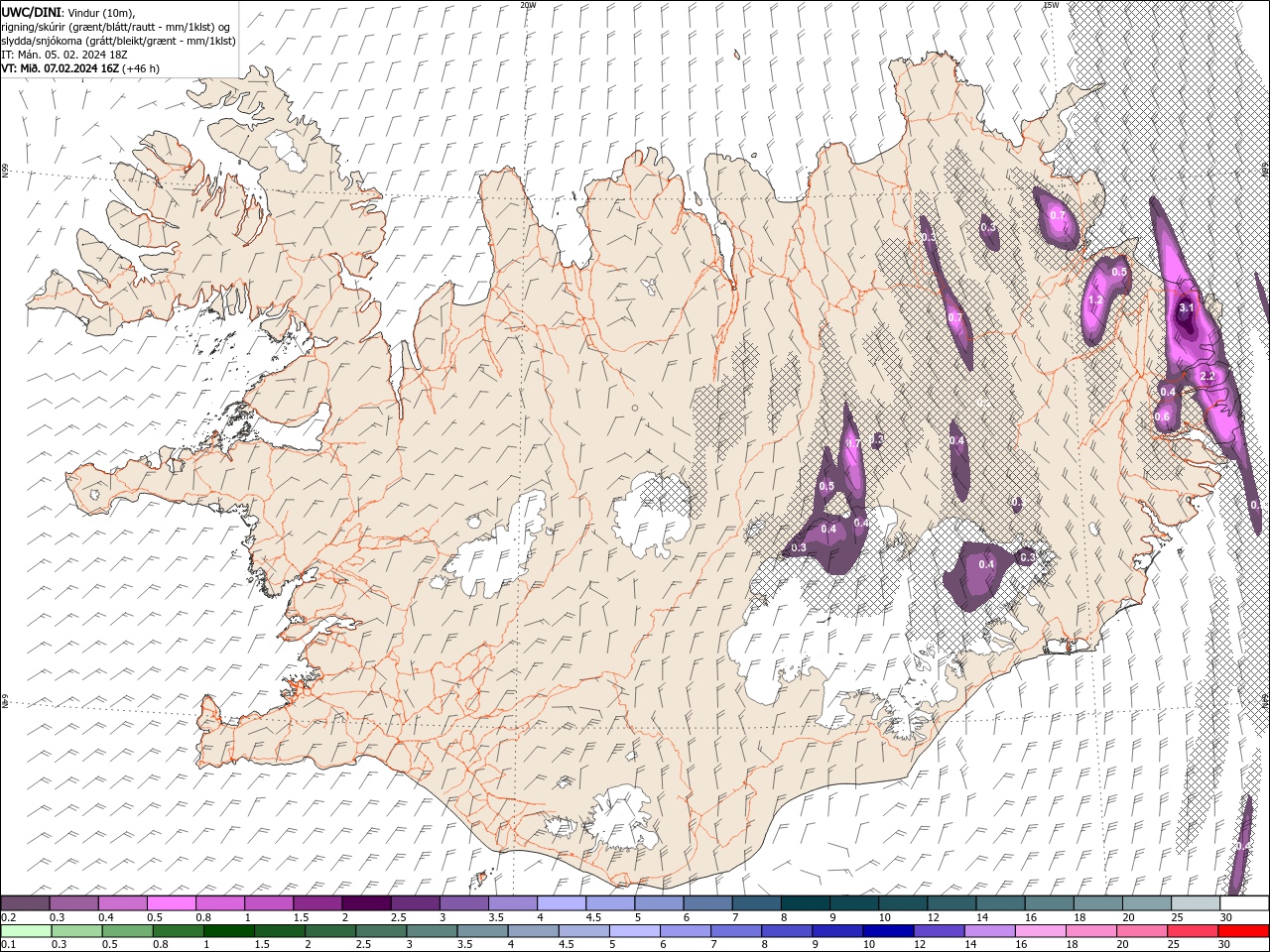The width and height of the screenshot is (1270, 952).
Task: Click the 1.2 precipitation value on the map
Action: 1096,300
